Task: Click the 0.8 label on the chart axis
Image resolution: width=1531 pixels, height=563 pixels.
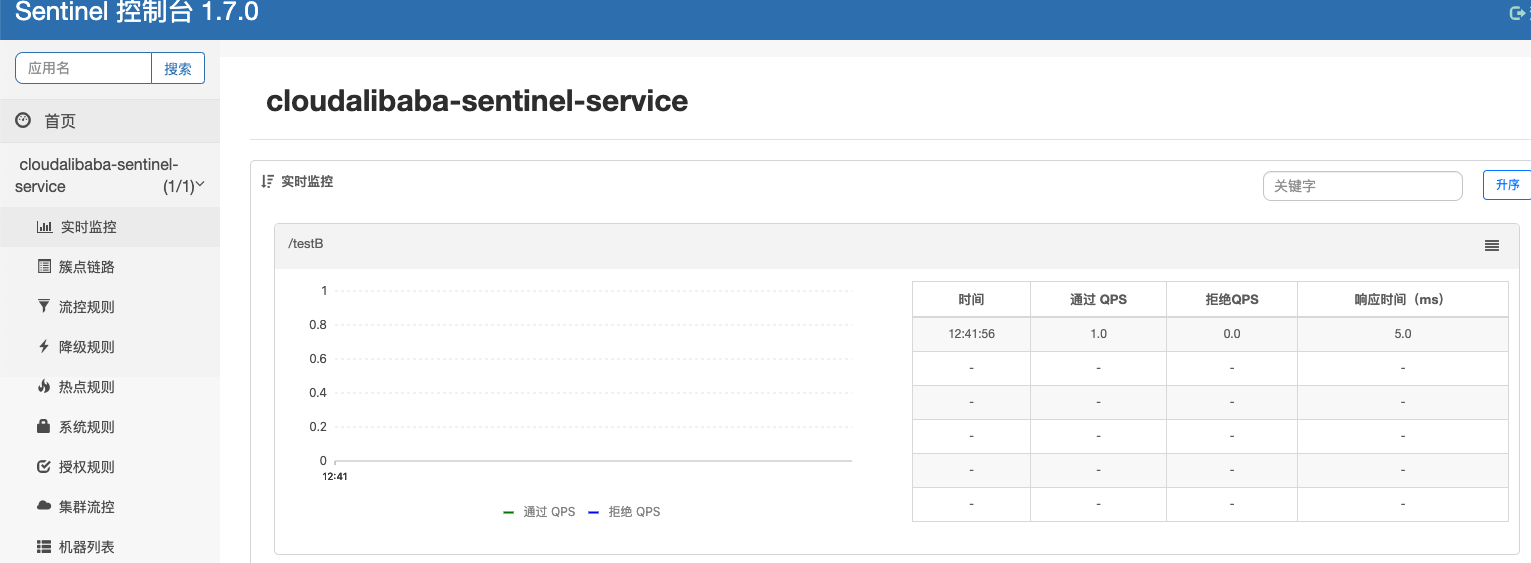Action: [318, 325]
